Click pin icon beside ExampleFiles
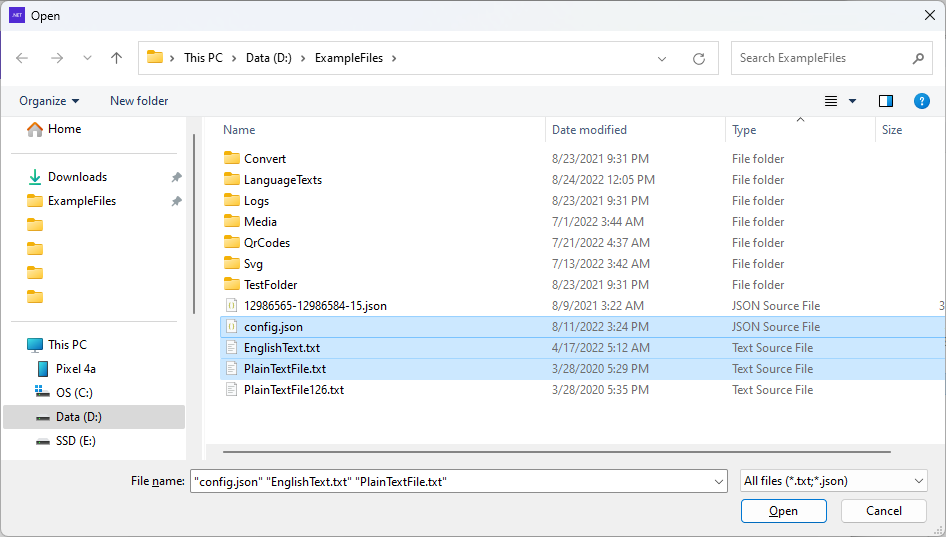This screenshot has width=946, height=537. [x=176, y=201]
